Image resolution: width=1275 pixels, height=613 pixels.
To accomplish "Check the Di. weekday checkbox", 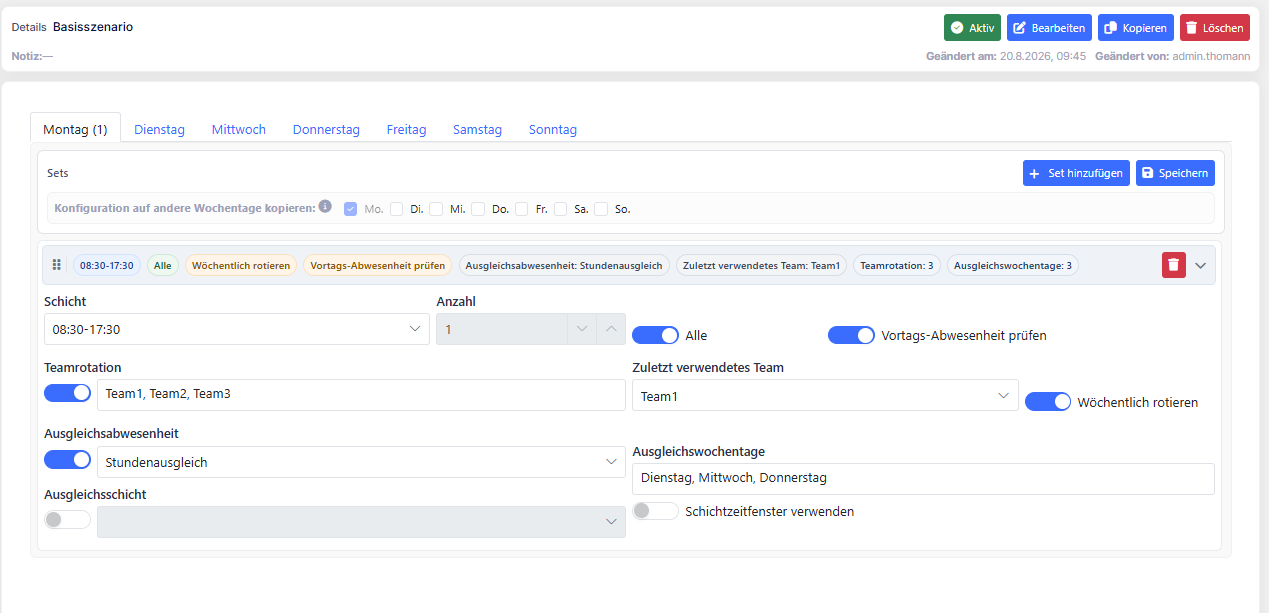I will point(396,209).
